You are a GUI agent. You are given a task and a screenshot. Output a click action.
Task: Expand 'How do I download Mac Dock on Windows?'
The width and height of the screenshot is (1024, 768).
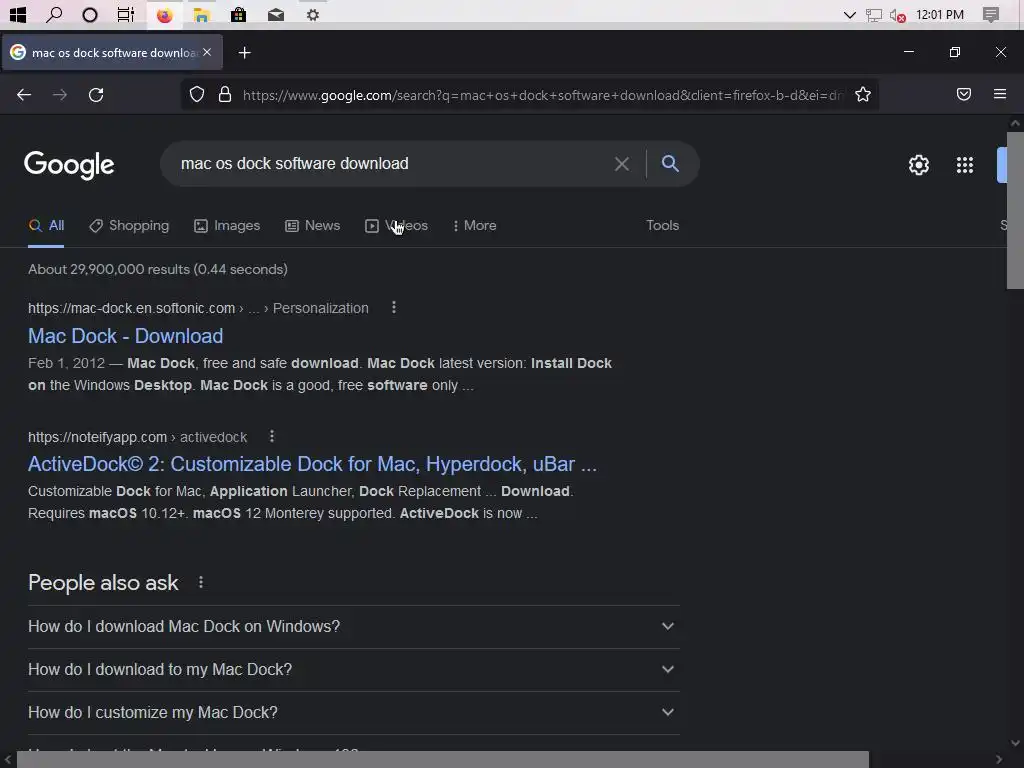353,626
